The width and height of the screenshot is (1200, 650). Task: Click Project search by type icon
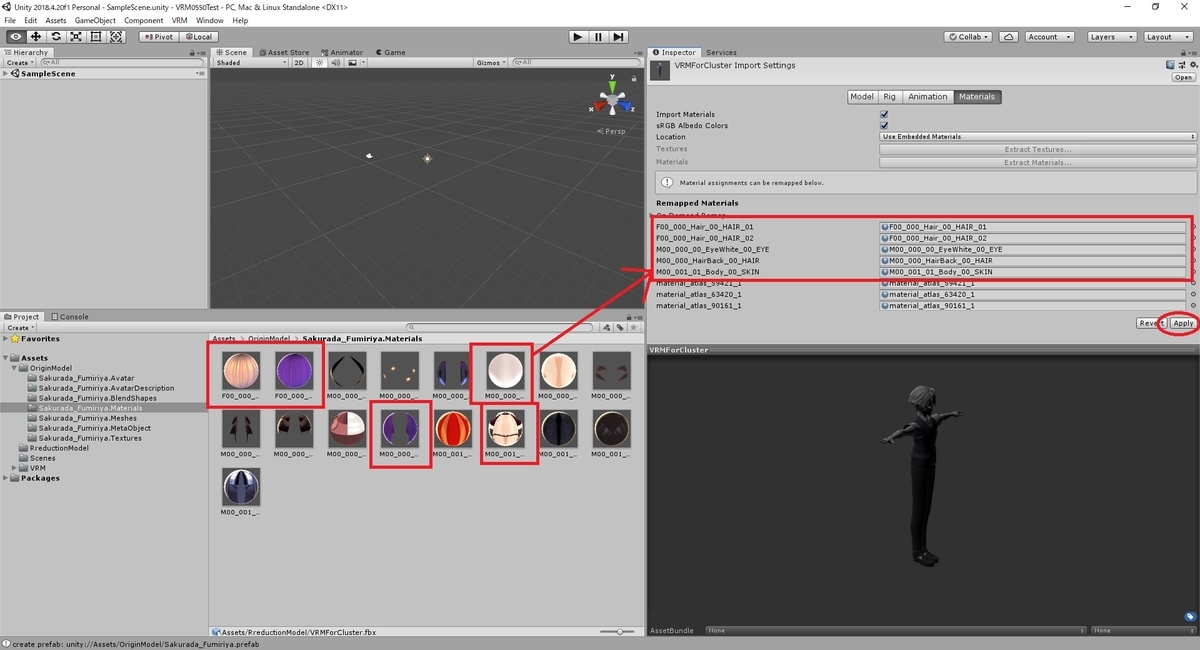coord(608,327)
